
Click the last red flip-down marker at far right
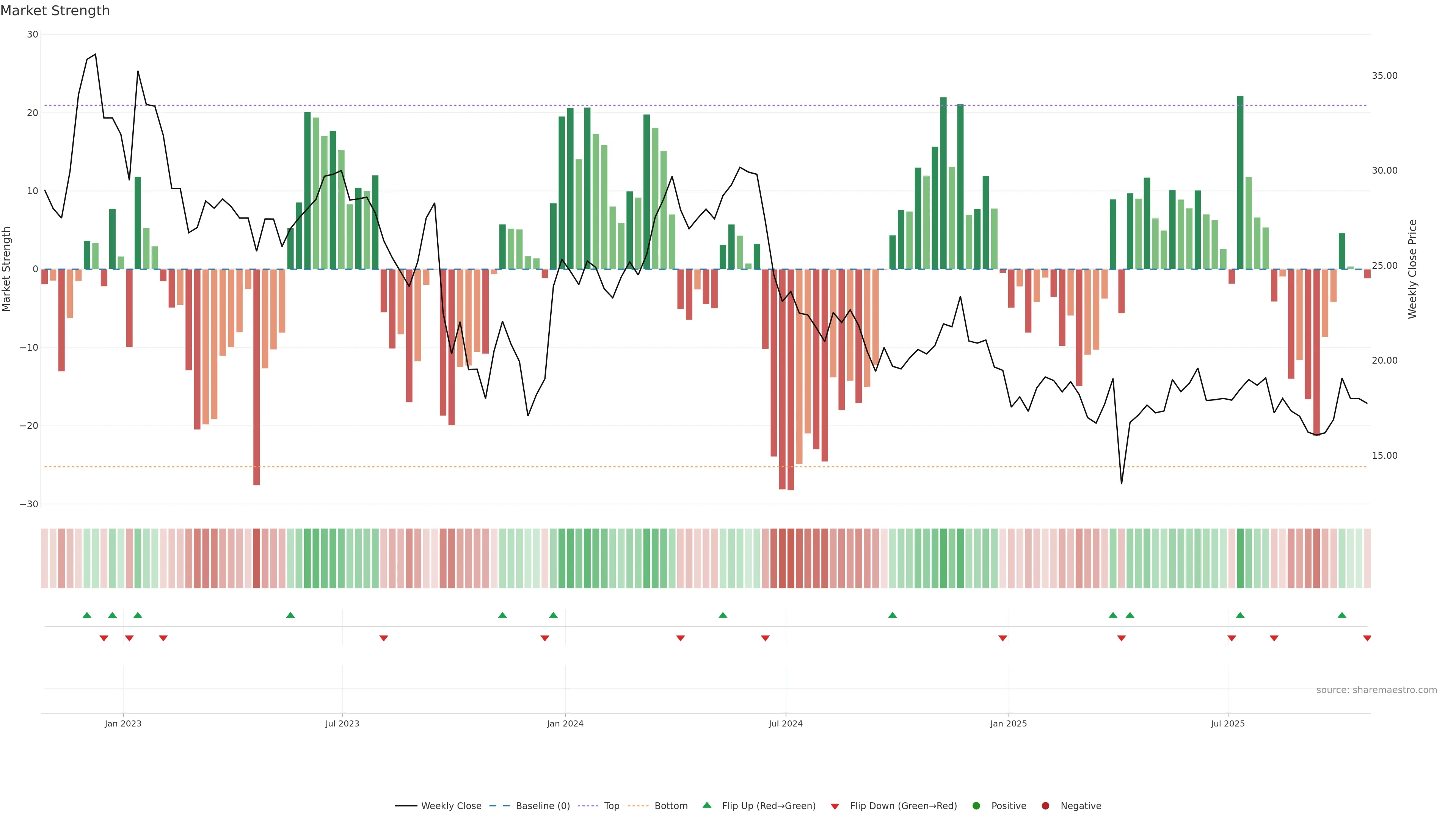[1367, 638]
